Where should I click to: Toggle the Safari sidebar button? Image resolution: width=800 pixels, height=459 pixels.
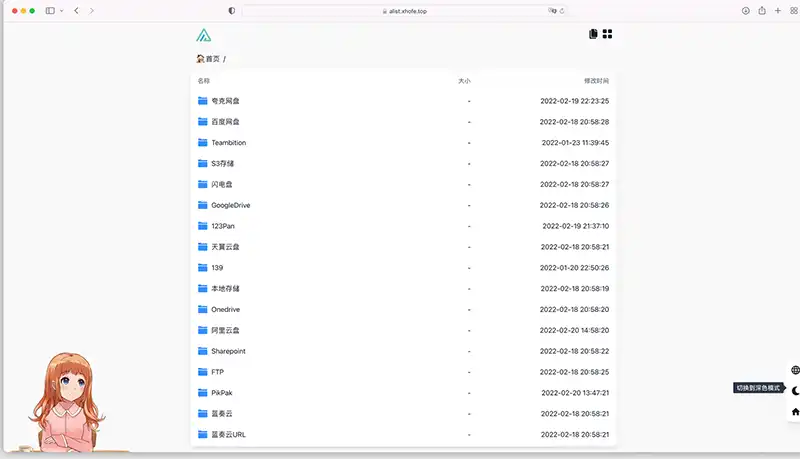coord(50,11)
